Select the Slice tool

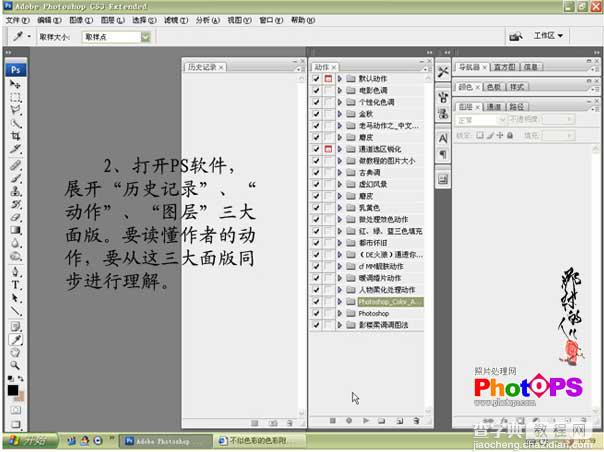click(15, 149)
